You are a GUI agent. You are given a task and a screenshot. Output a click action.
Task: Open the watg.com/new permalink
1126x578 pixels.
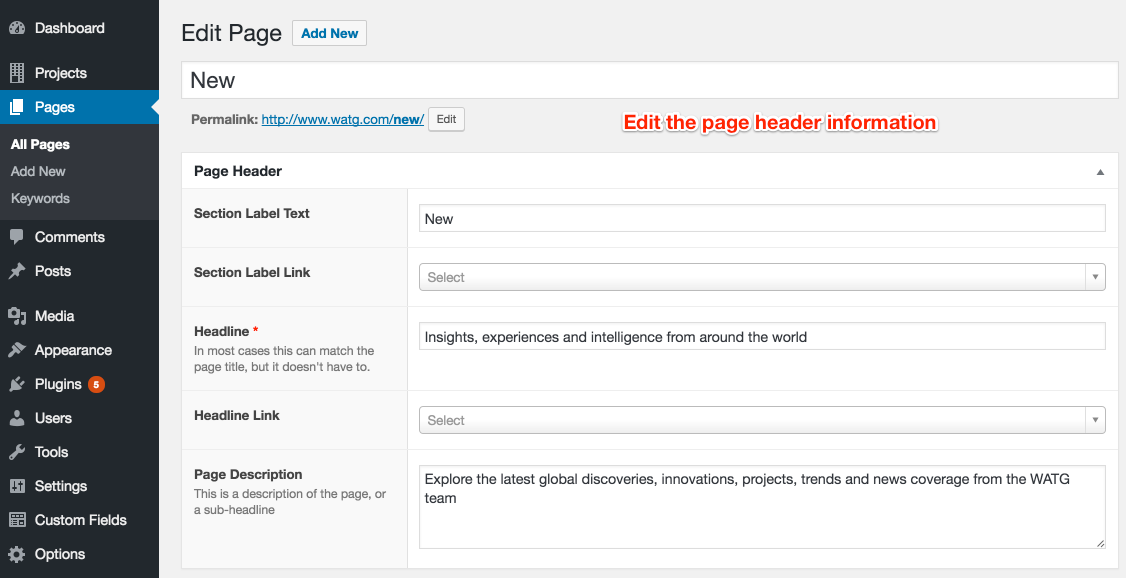[x=342, y=120]
